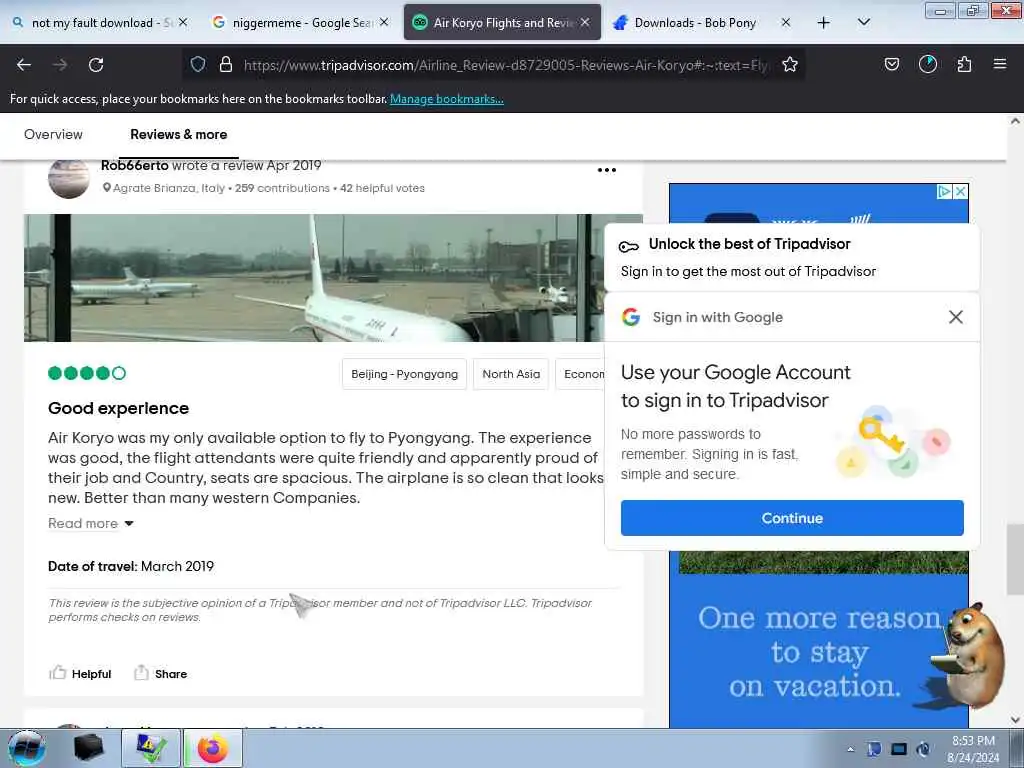Viewport: 1024px width, 768px height.
Task: Open the taskbar clock and date
Action: pyautogui.click(x=973, y=749)
